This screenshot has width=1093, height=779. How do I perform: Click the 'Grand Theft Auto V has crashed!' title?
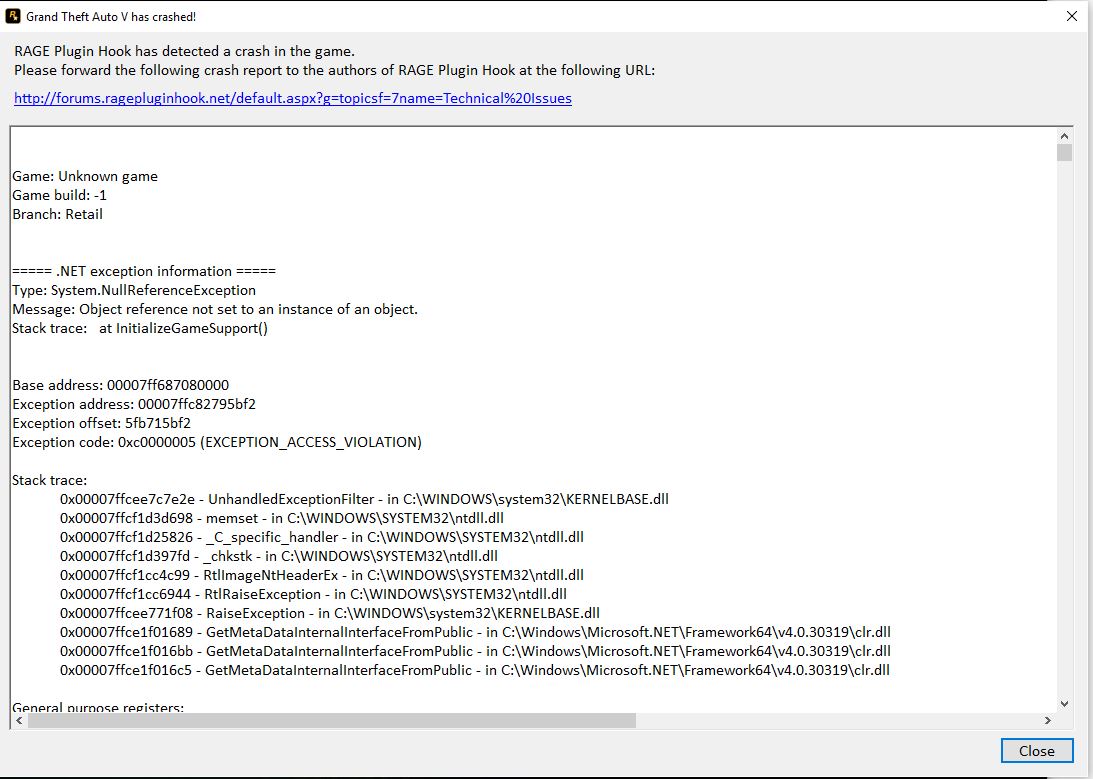pyautogui.click(x=111, y=17)
